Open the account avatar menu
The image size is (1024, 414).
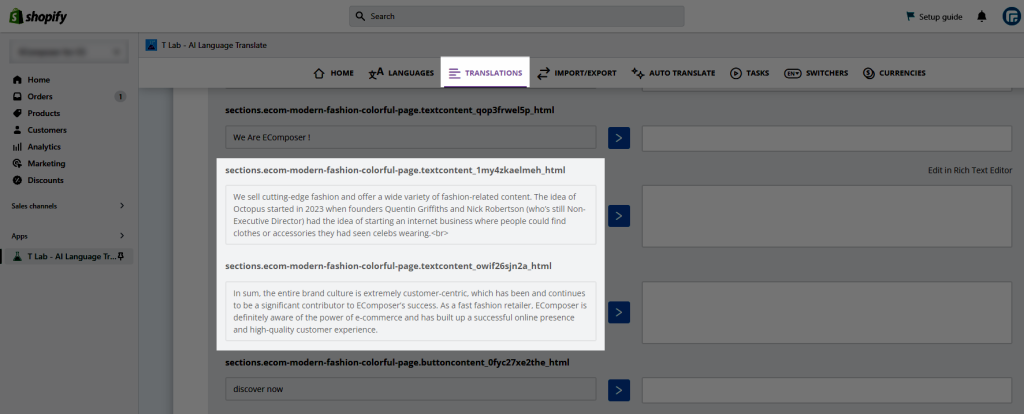point(1012,16)
